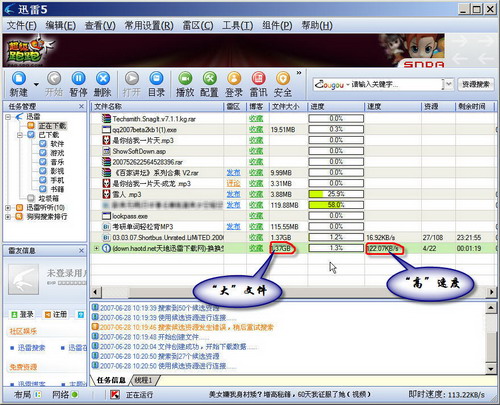Click 收藏 link in Techsmith.SnagIt row
Image resolution: width=500 pixels, height=405 pixels.
pos(256,119)
